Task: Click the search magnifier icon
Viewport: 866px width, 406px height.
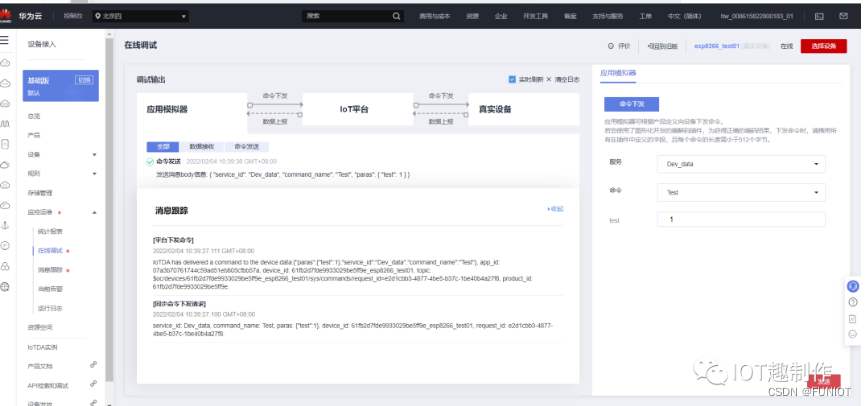Action: [x=397, y=16]
